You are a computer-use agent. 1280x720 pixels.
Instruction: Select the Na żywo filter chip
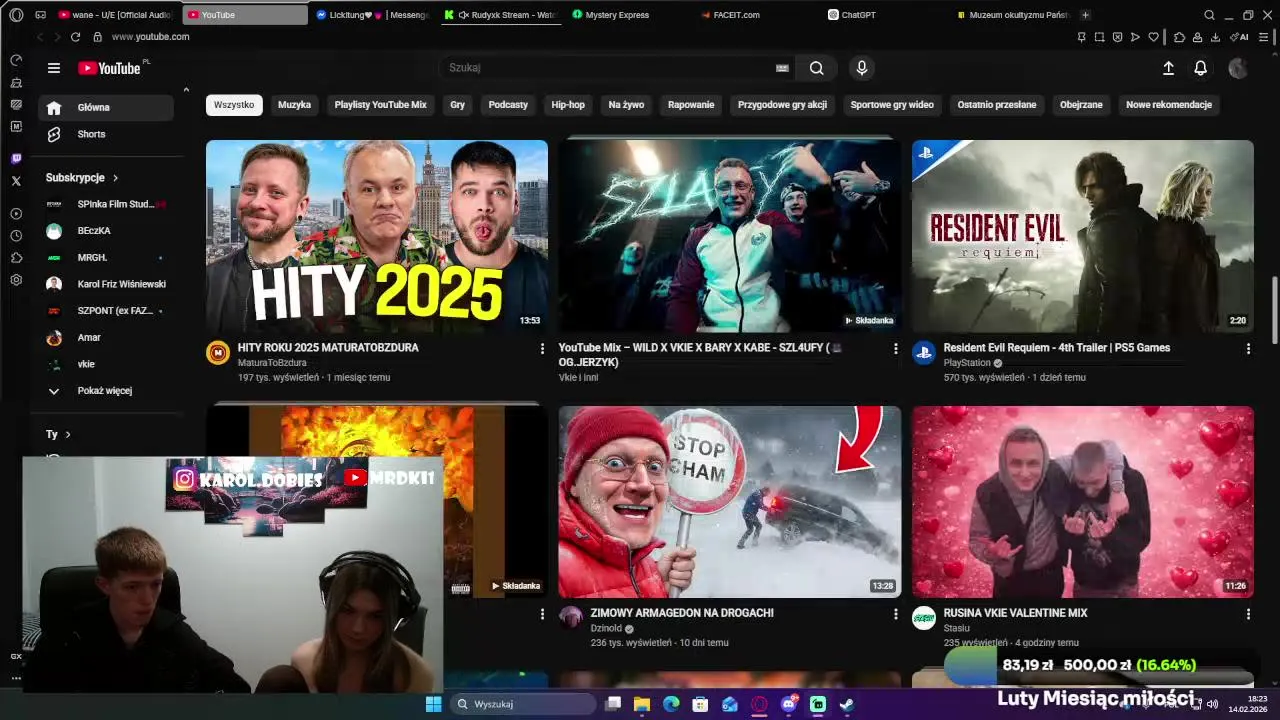pos(626,105)
